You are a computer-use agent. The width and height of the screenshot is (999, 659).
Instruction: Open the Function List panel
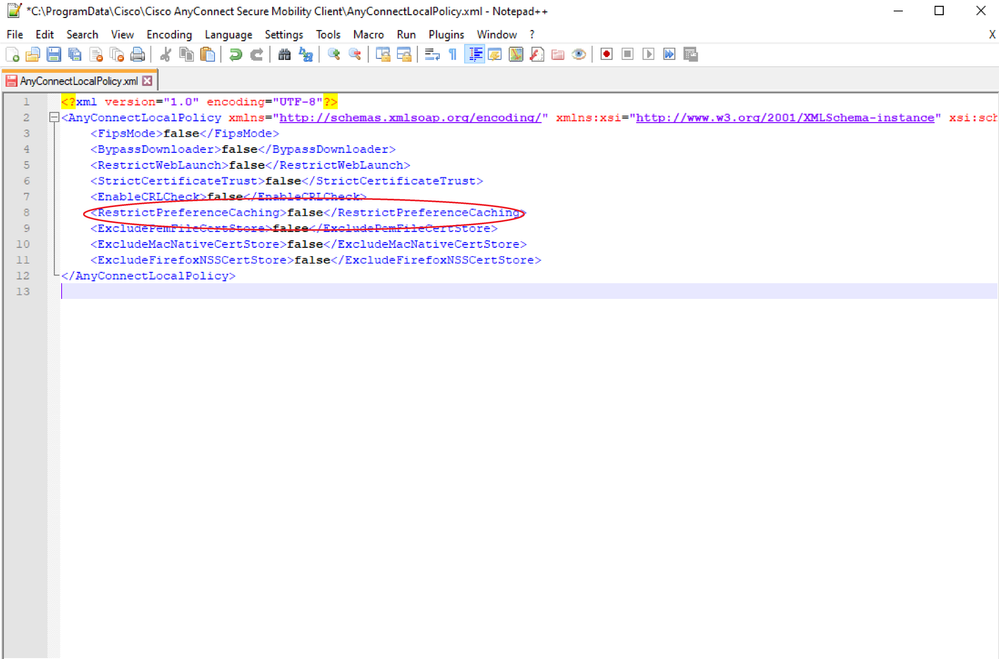[x=537, y=55]
